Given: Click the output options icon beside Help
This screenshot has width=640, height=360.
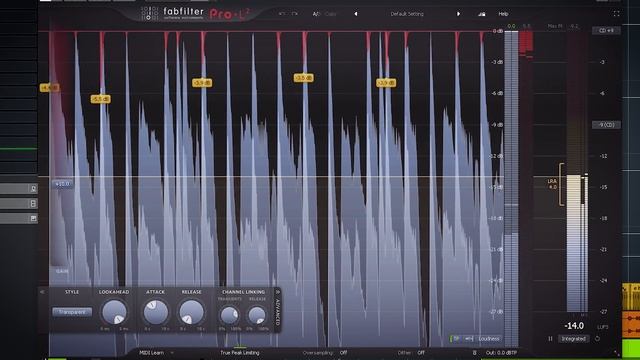Looking at the screenshot, I should (482, 14).
